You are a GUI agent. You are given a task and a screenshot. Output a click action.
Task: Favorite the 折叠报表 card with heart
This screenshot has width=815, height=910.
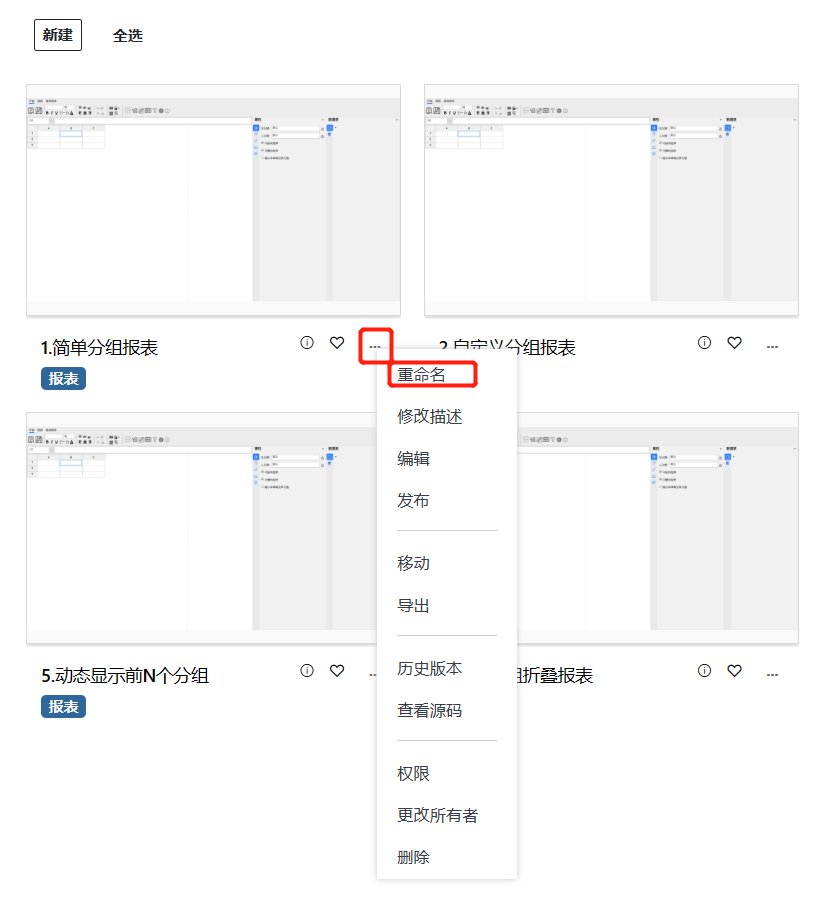(734, 670)
